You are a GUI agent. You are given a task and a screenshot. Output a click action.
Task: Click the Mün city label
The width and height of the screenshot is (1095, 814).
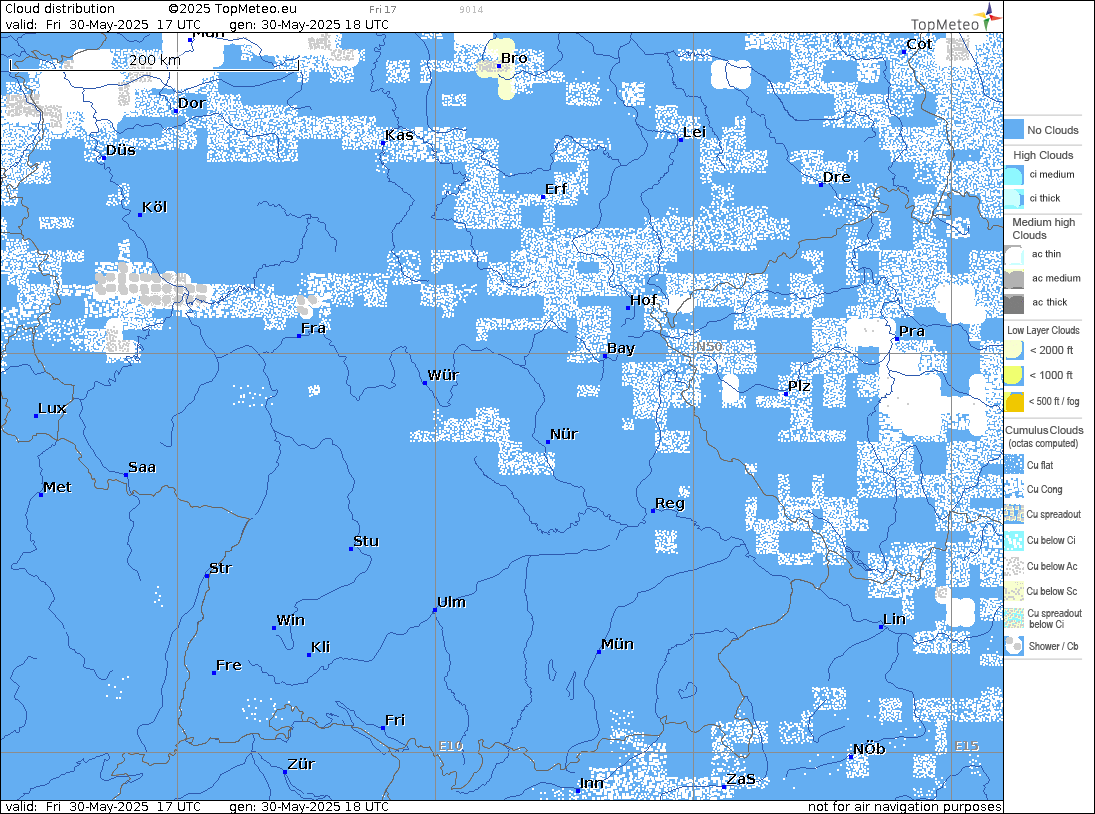click(x=617, y=644)
